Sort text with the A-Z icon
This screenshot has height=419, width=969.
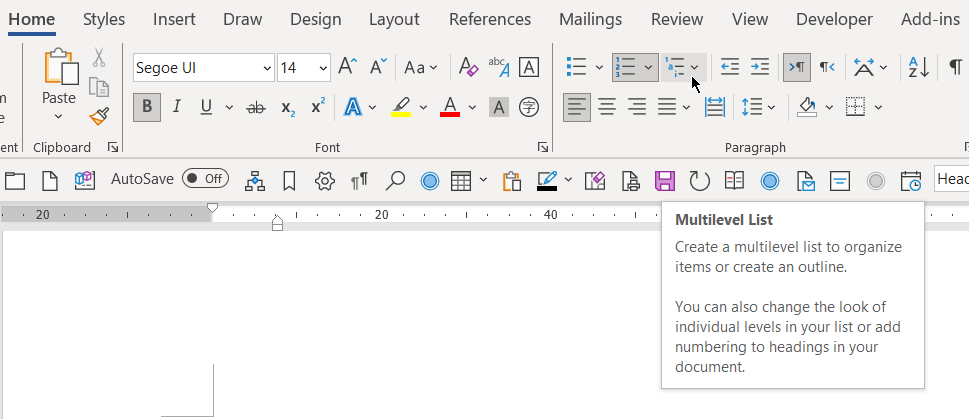pyautogui.click(x=919, y=67)
